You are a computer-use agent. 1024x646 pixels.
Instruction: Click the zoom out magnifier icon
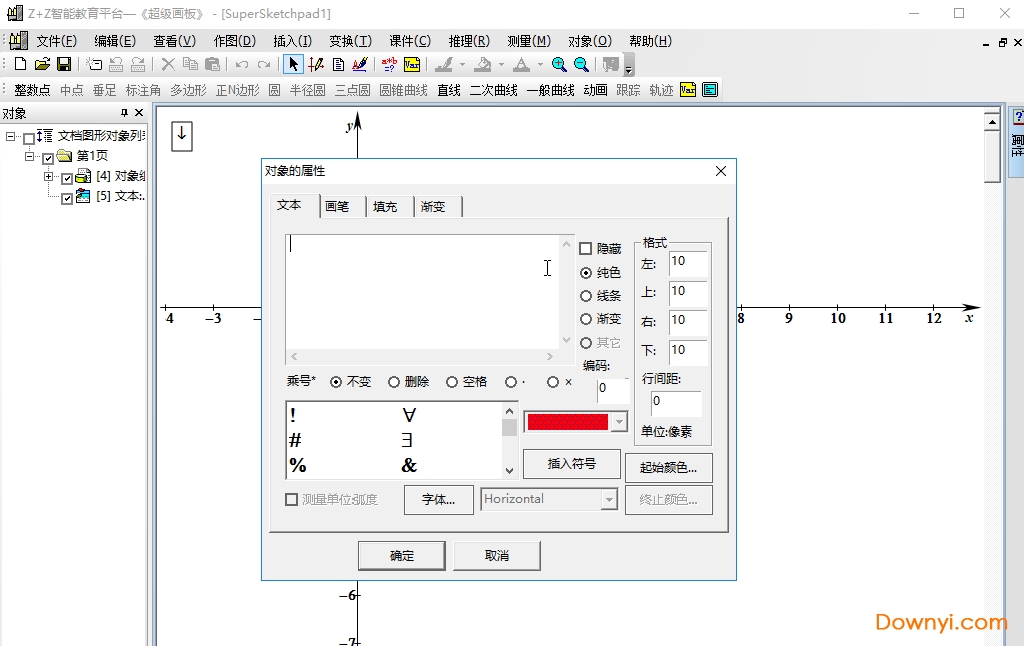pos(581,64)
